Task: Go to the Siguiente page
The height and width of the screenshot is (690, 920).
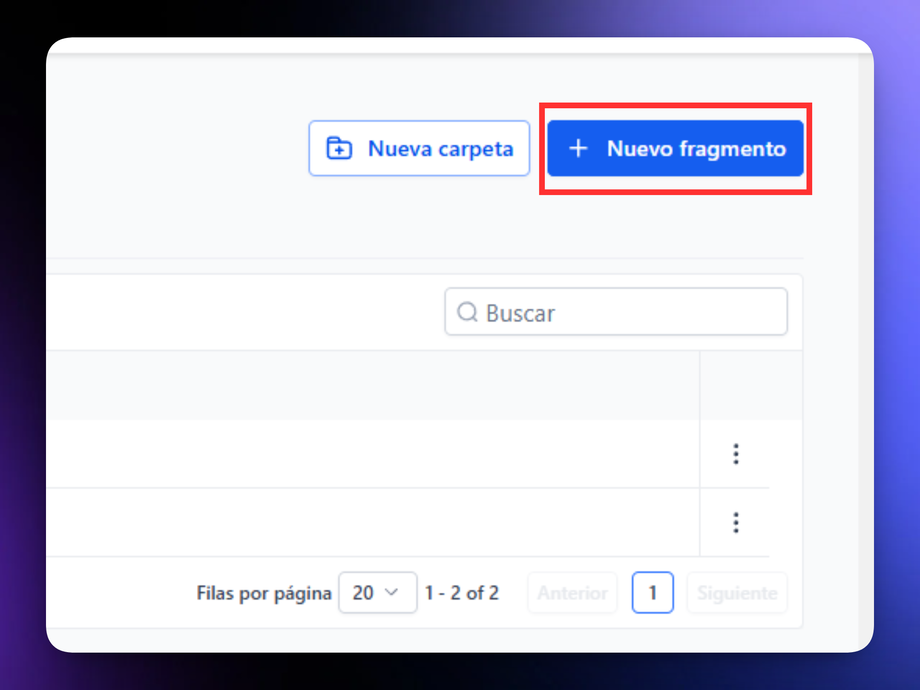Action: (x=737, y=593)
